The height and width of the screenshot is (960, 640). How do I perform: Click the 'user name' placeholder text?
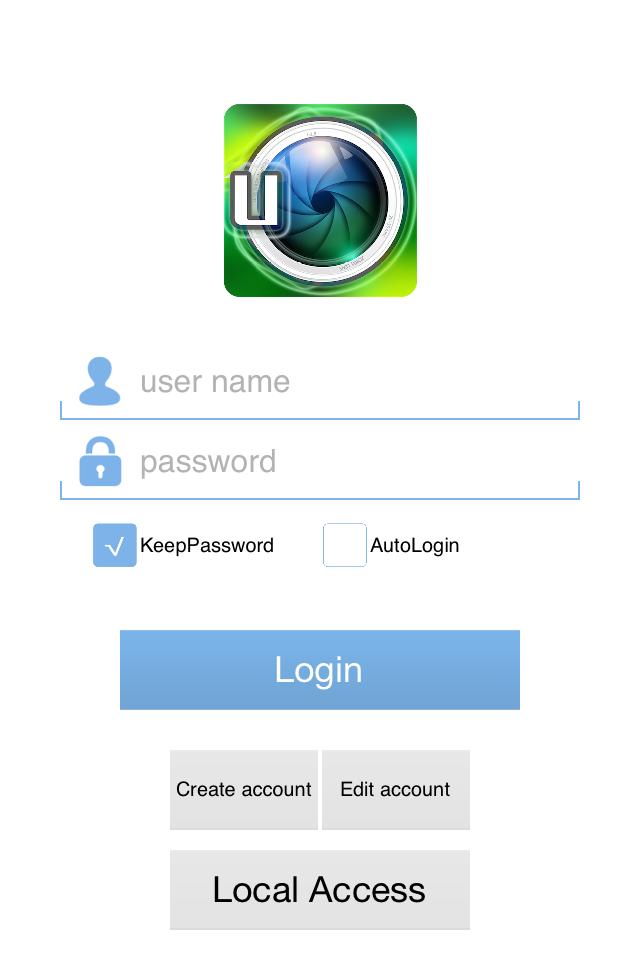tap(215, 382)
